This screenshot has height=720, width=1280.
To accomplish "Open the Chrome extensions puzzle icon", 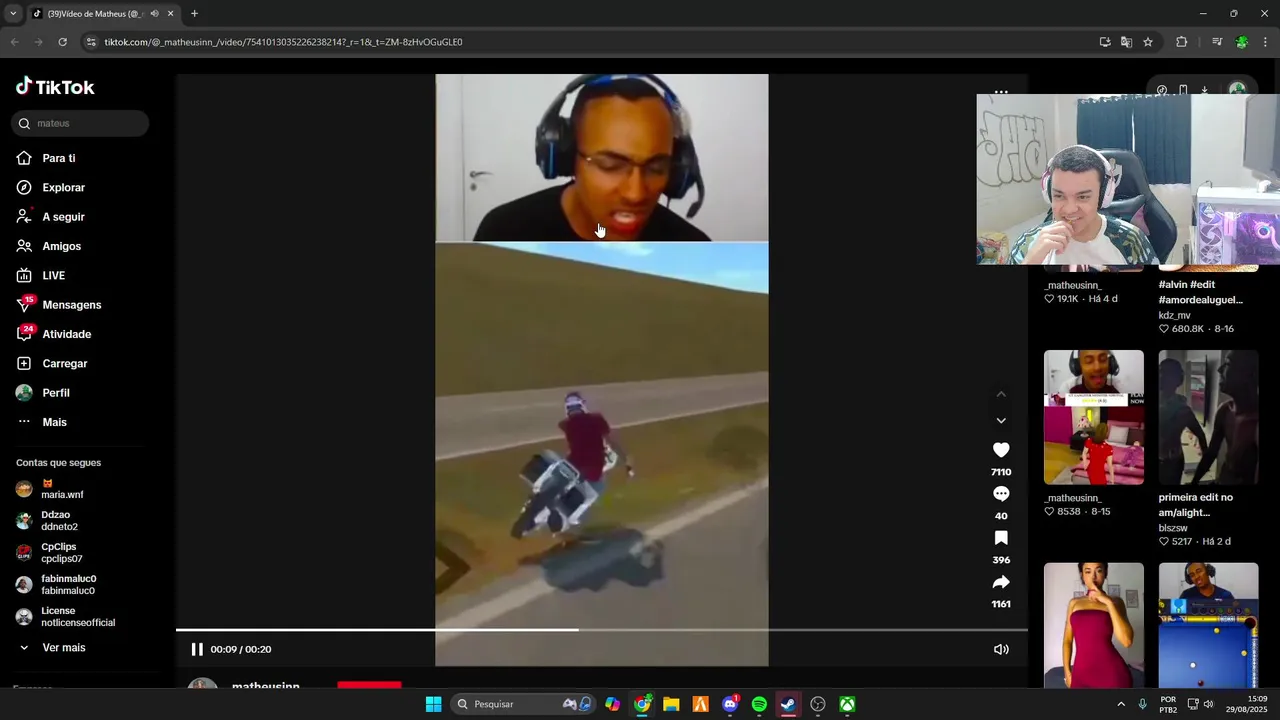I will point(1181,42).
